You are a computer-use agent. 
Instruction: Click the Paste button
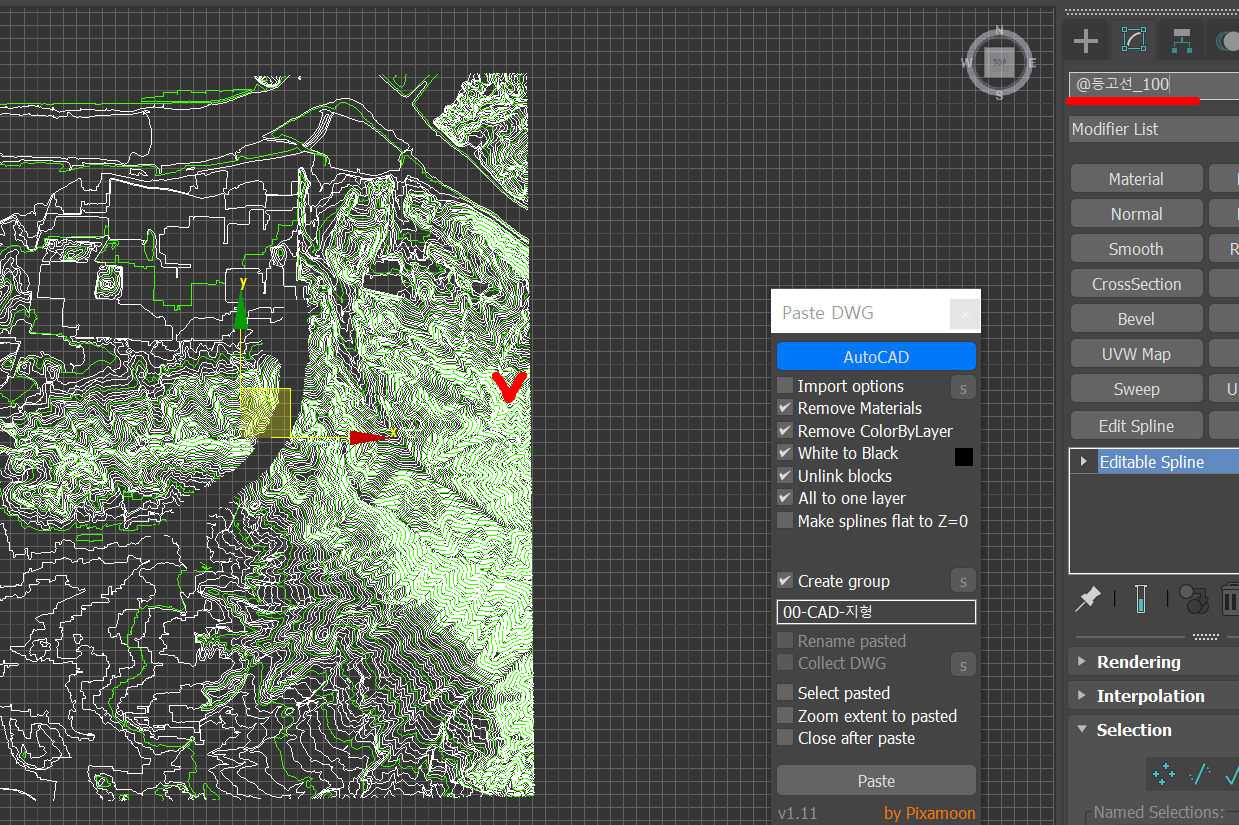point(876,781)
